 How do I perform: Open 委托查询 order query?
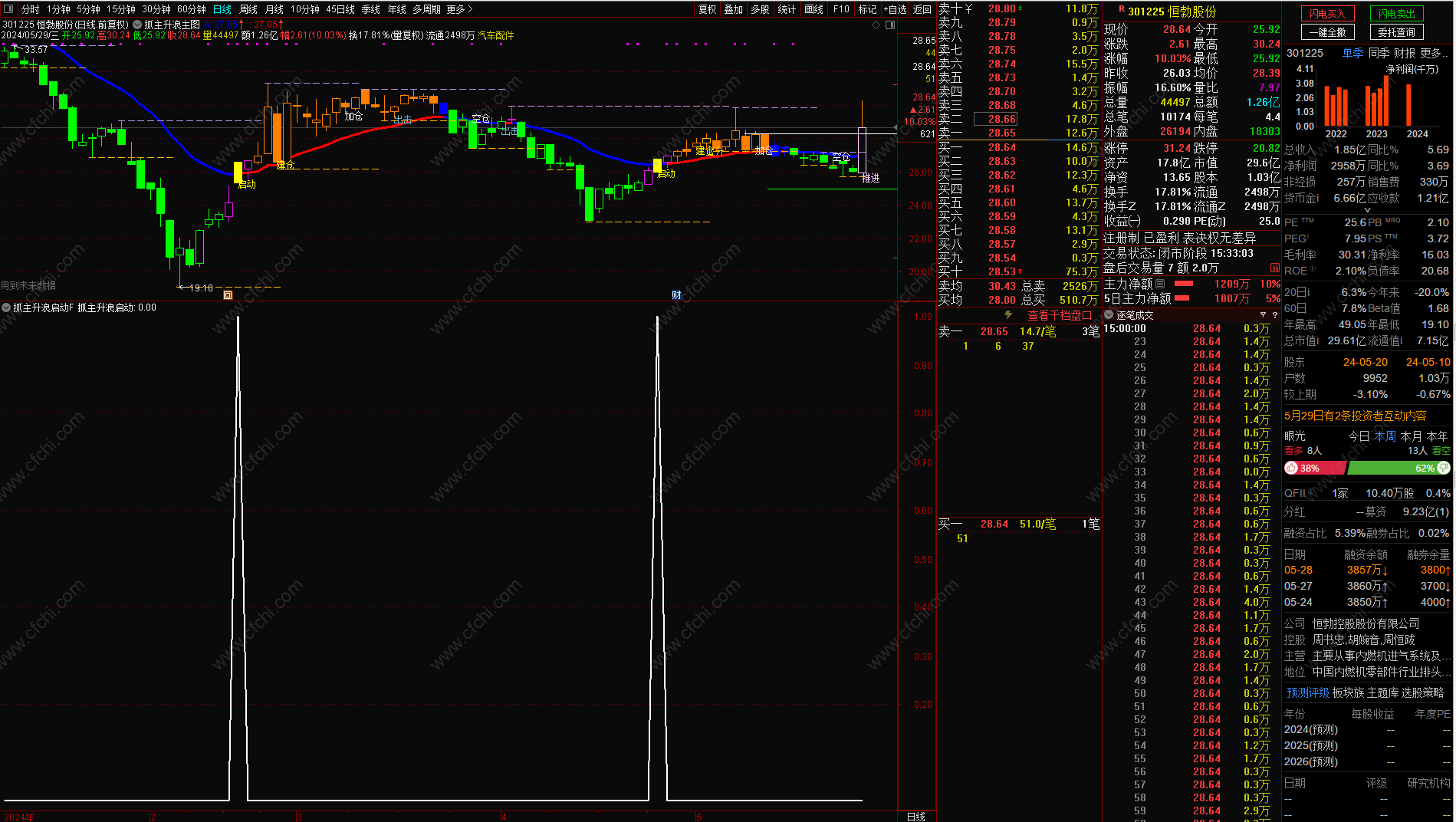(1397, 32)
